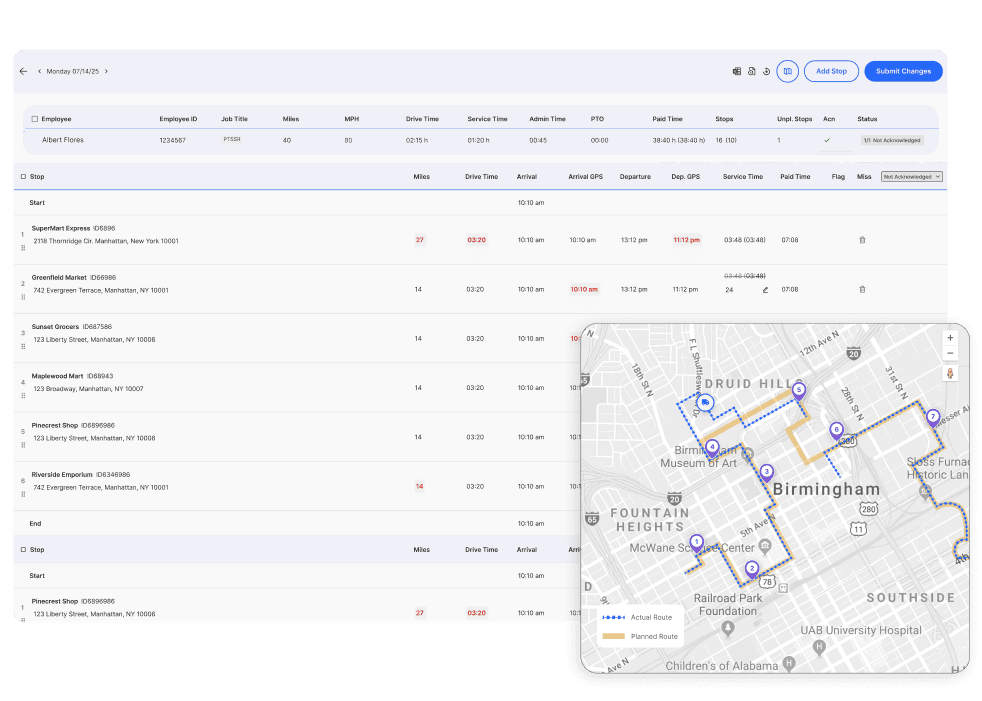Image resolution: width=982 pixels, height=701 pixels.
Task: Delete Greenfield Market stop trash icon
Action: coord(862,289)
